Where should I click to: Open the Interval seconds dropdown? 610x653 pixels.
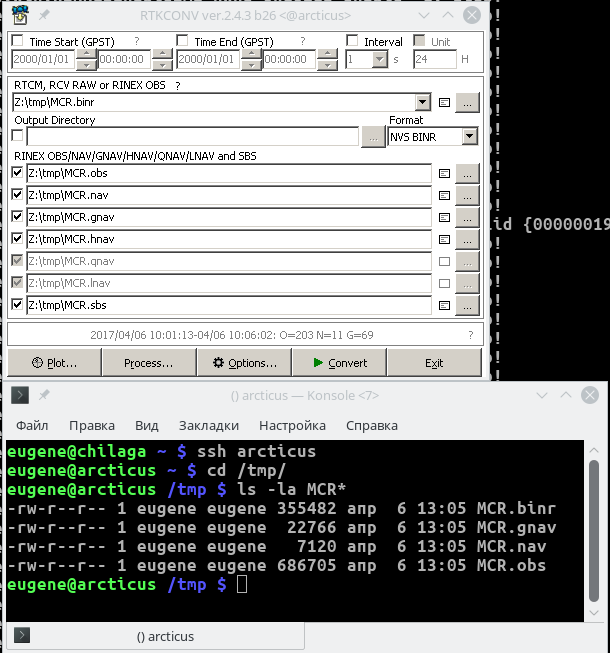click(x=379, y=60)
